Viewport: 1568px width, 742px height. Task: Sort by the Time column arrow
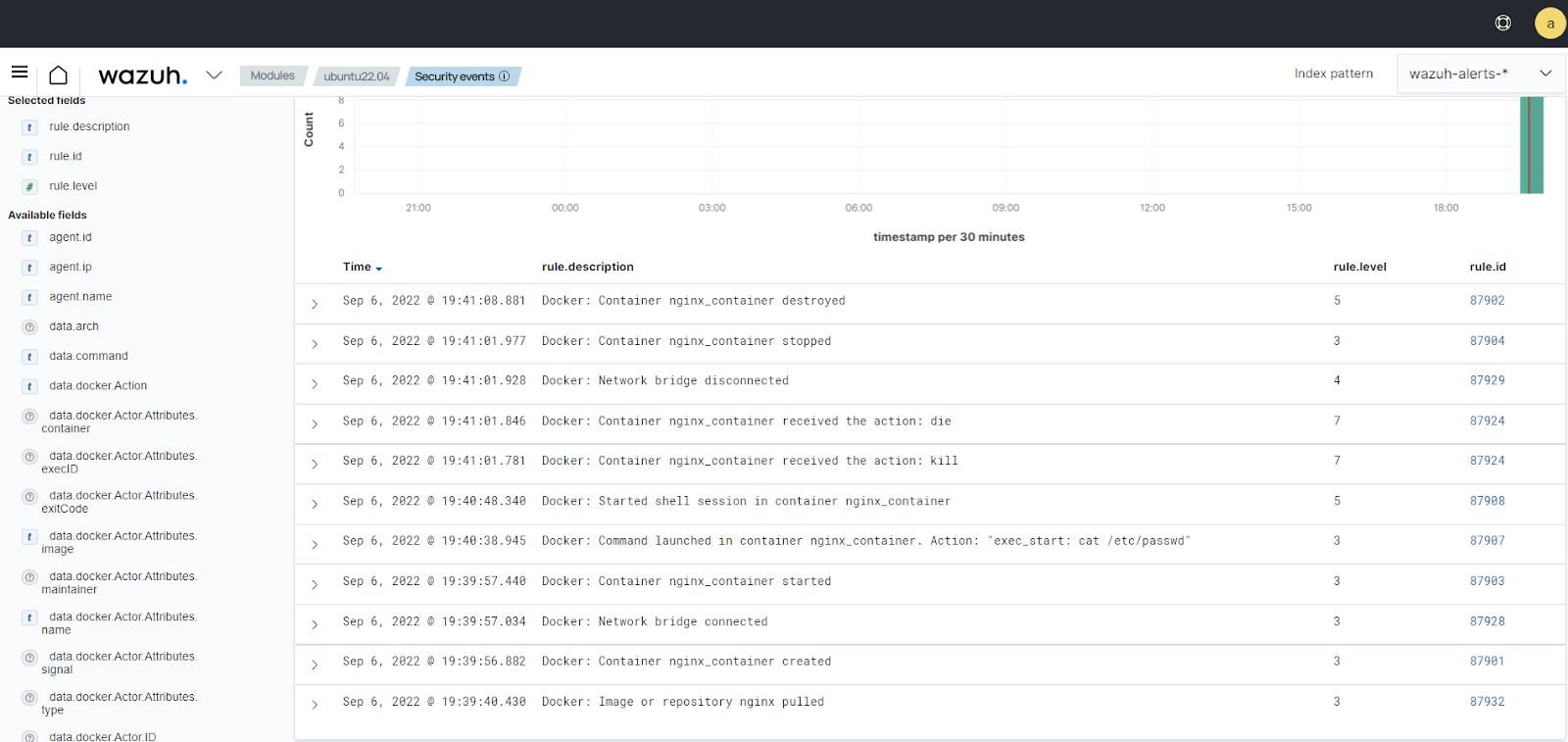[x=379, y=269]
